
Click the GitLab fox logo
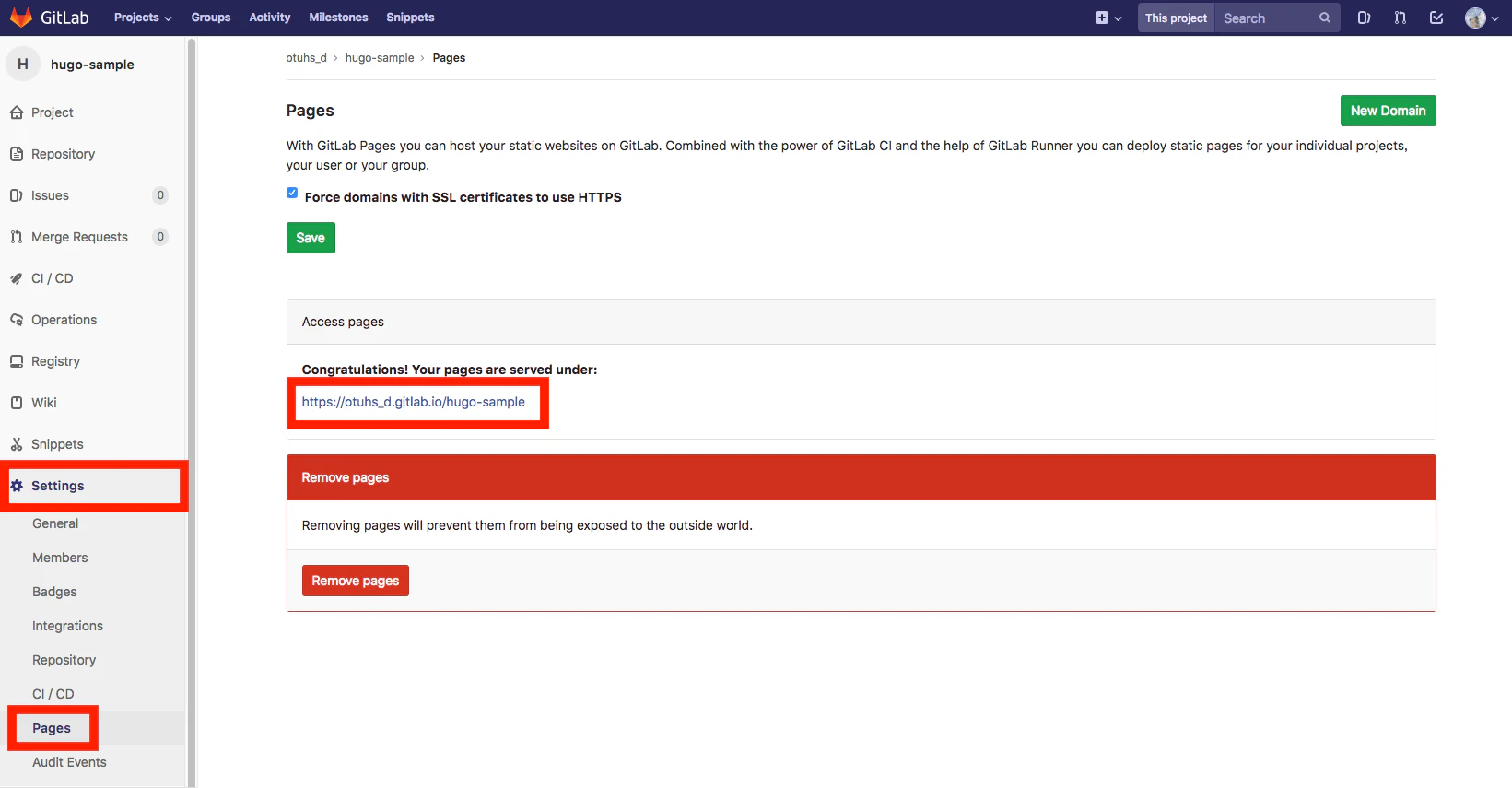(x=21, y=18)
